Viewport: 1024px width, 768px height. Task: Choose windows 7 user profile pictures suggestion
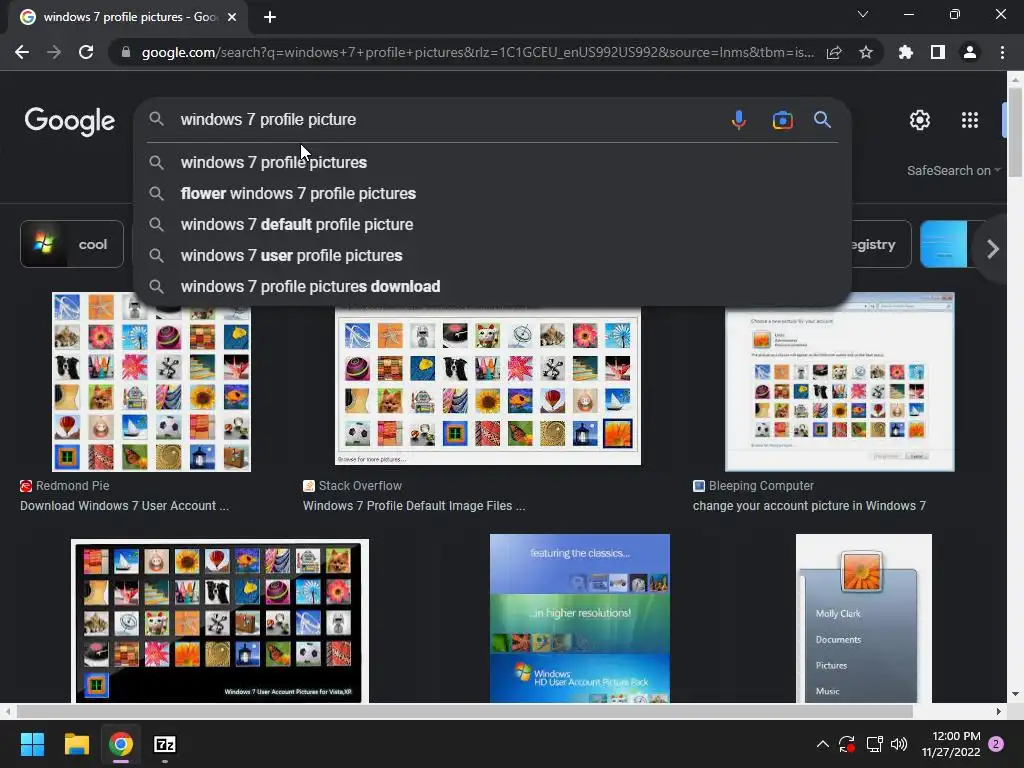click(x=492, y=255)
